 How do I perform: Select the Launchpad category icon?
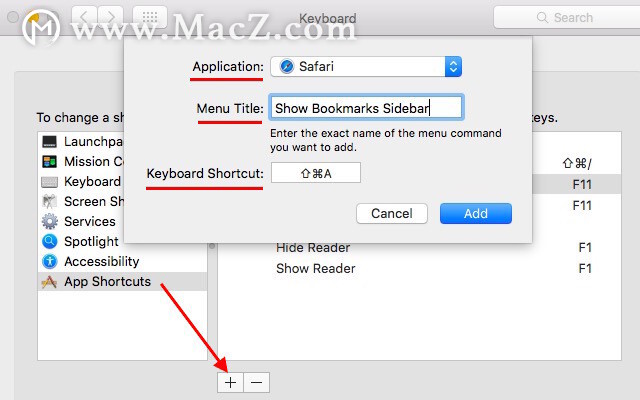(49, 142)
